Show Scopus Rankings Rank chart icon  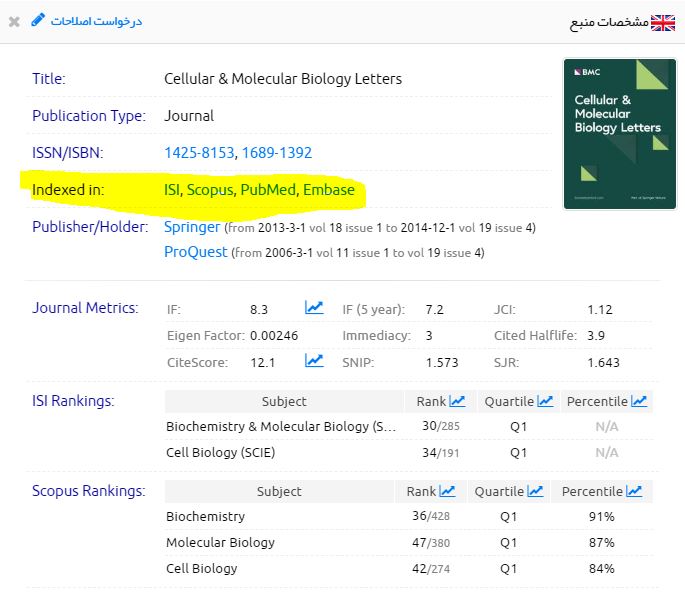click(447, 491)
